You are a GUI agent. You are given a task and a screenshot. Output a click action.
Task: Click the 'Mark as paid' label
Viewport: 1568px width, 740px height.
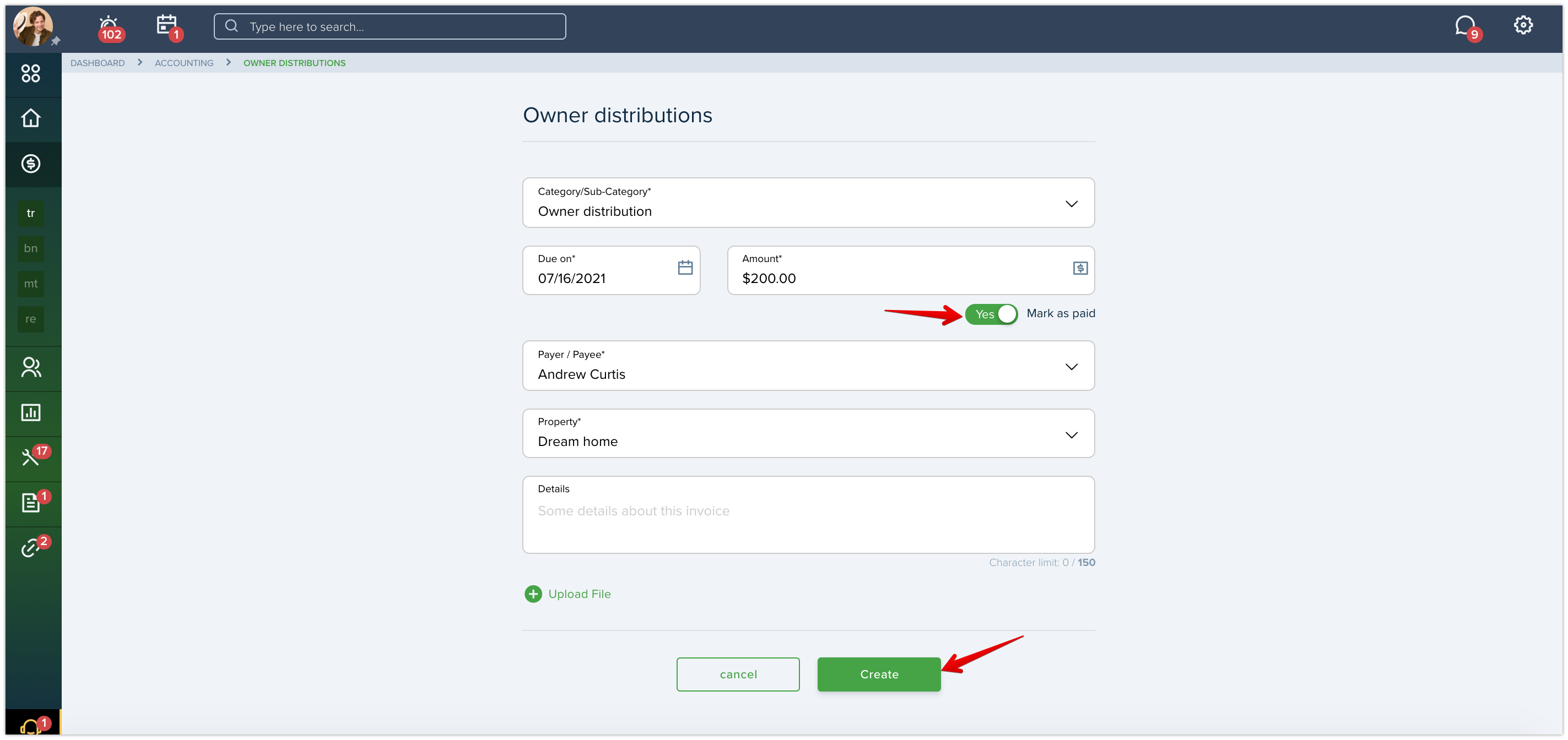point(1061,313)
